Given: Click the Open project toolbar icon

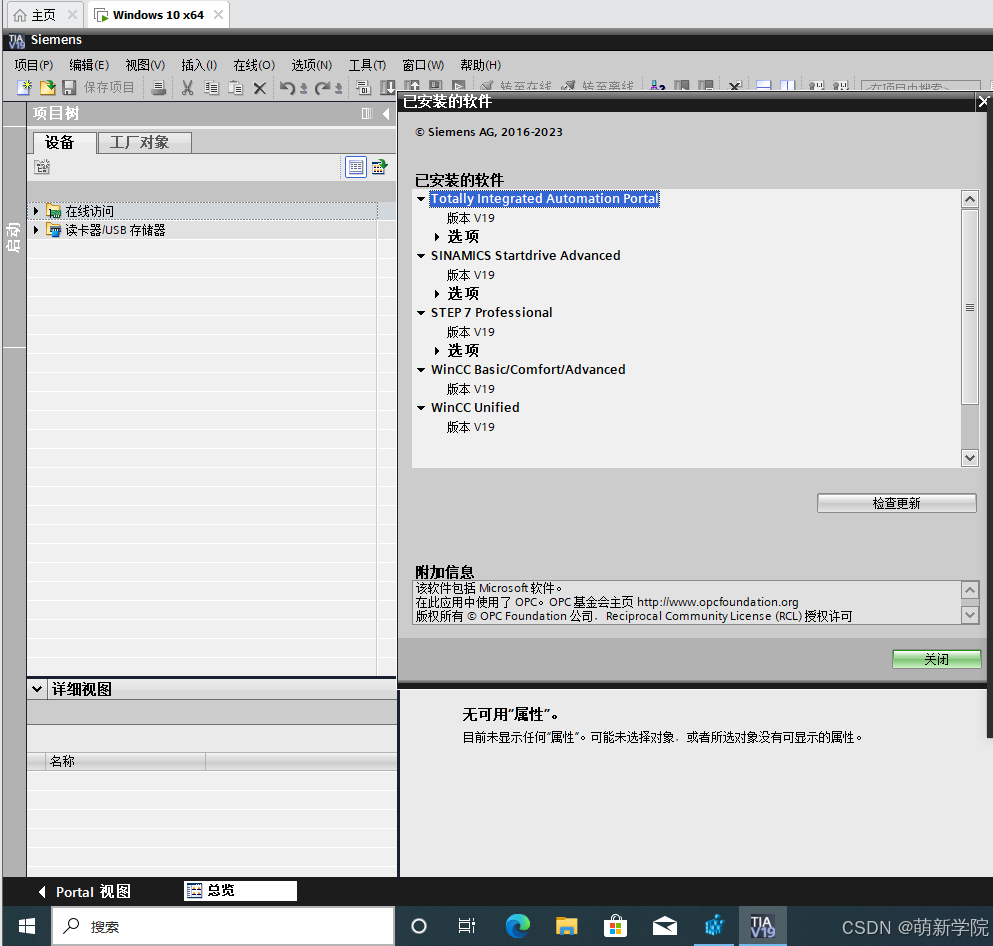Looking at the screenshot, I should pos(47,87).
